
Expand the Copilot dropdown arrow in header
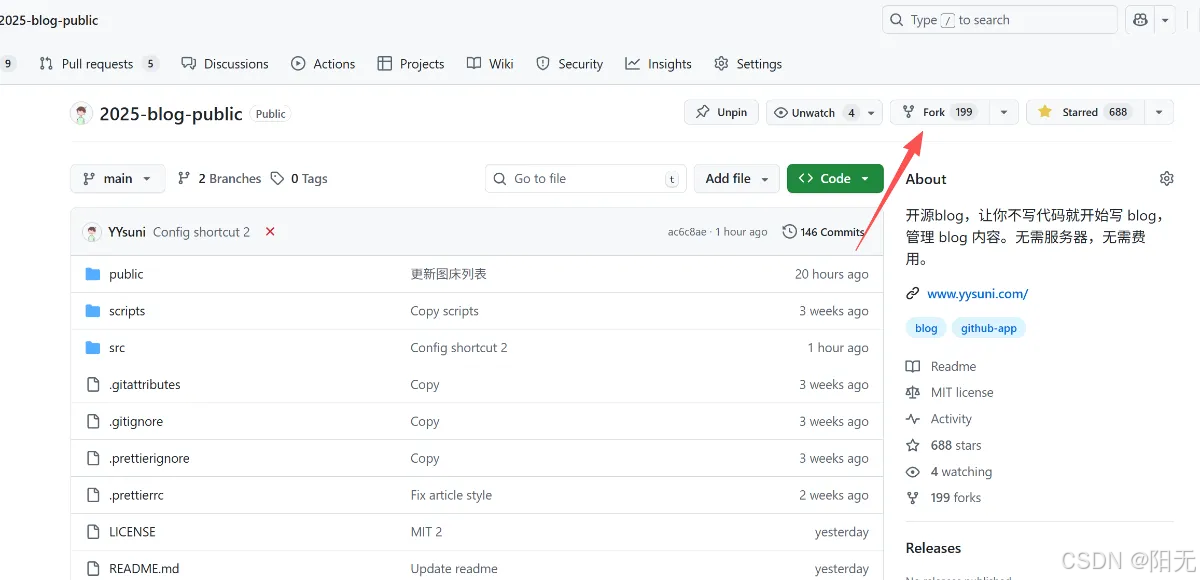point(1165,20)
